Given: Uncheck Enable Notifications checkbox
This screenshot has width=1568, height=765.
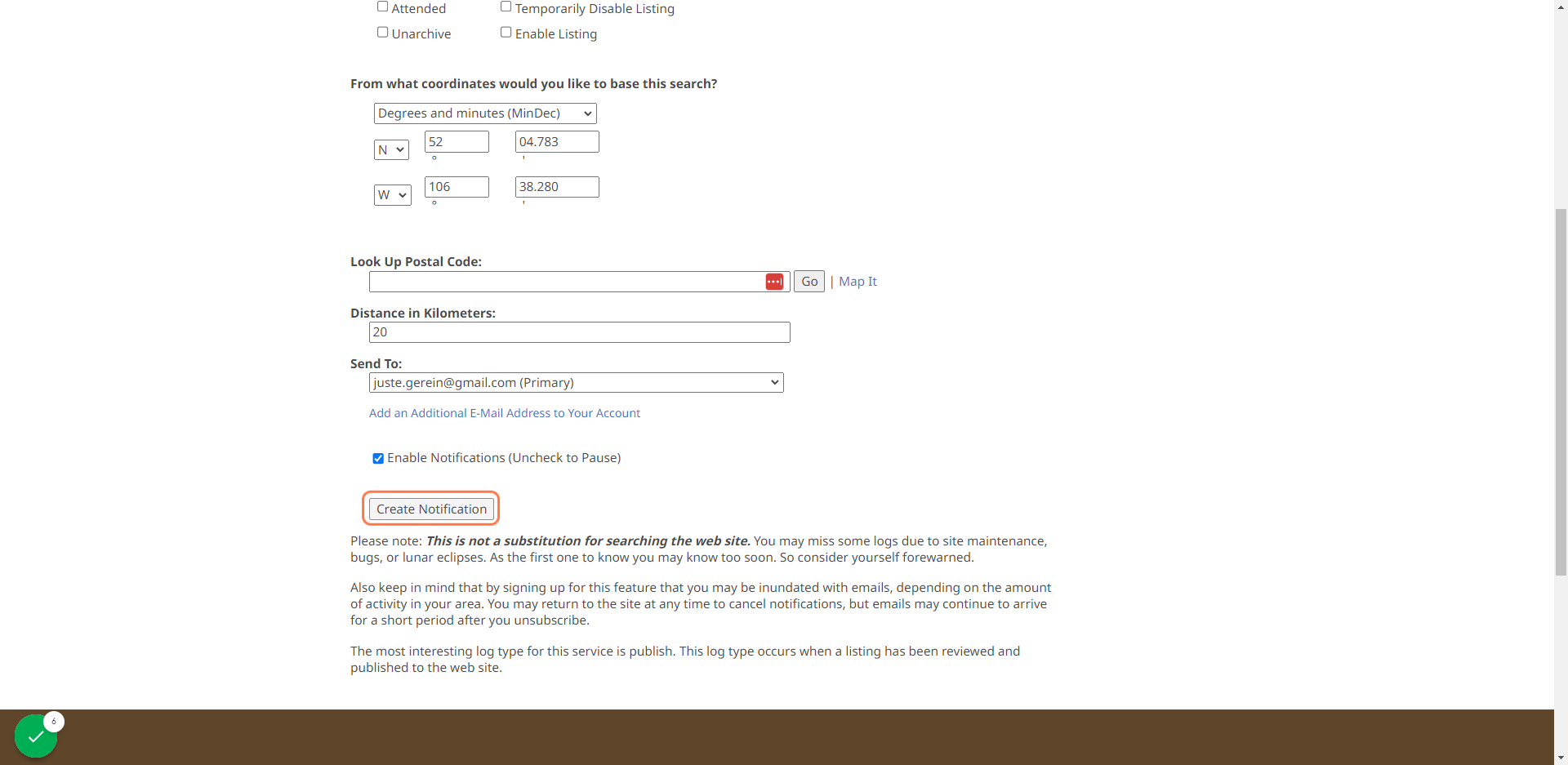Looking at the screenshot, I should point(378,459).
